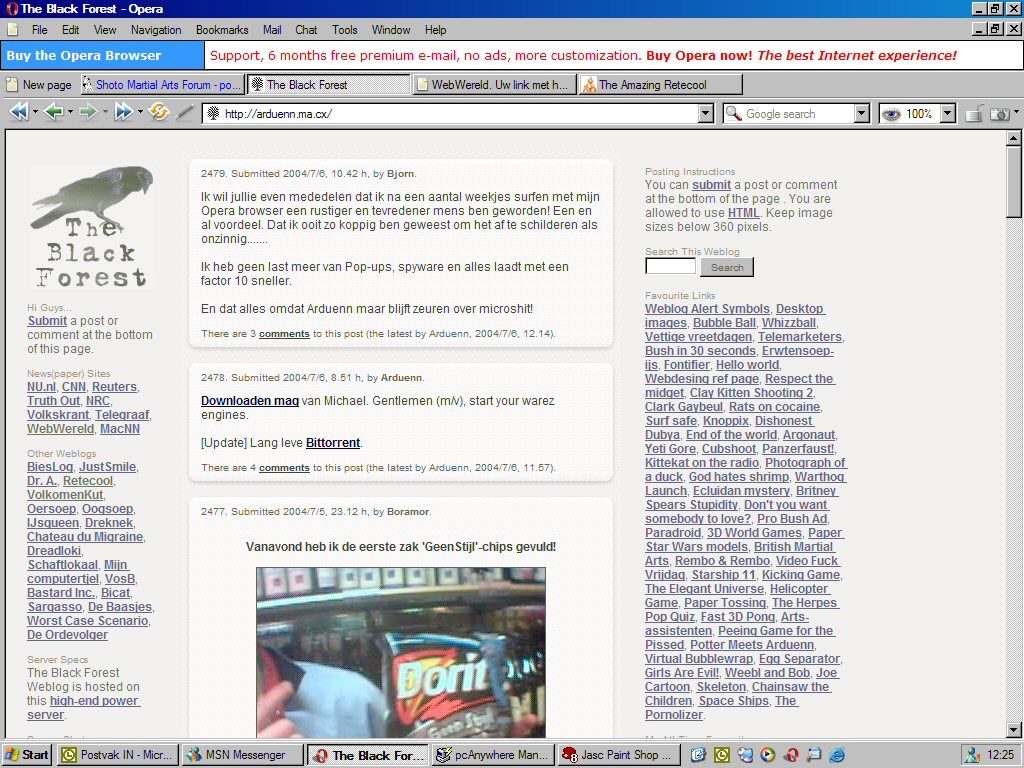Open the Reuters news link in sidebar
Viewport: 1024px width, 768px height.
coord(114,387)
